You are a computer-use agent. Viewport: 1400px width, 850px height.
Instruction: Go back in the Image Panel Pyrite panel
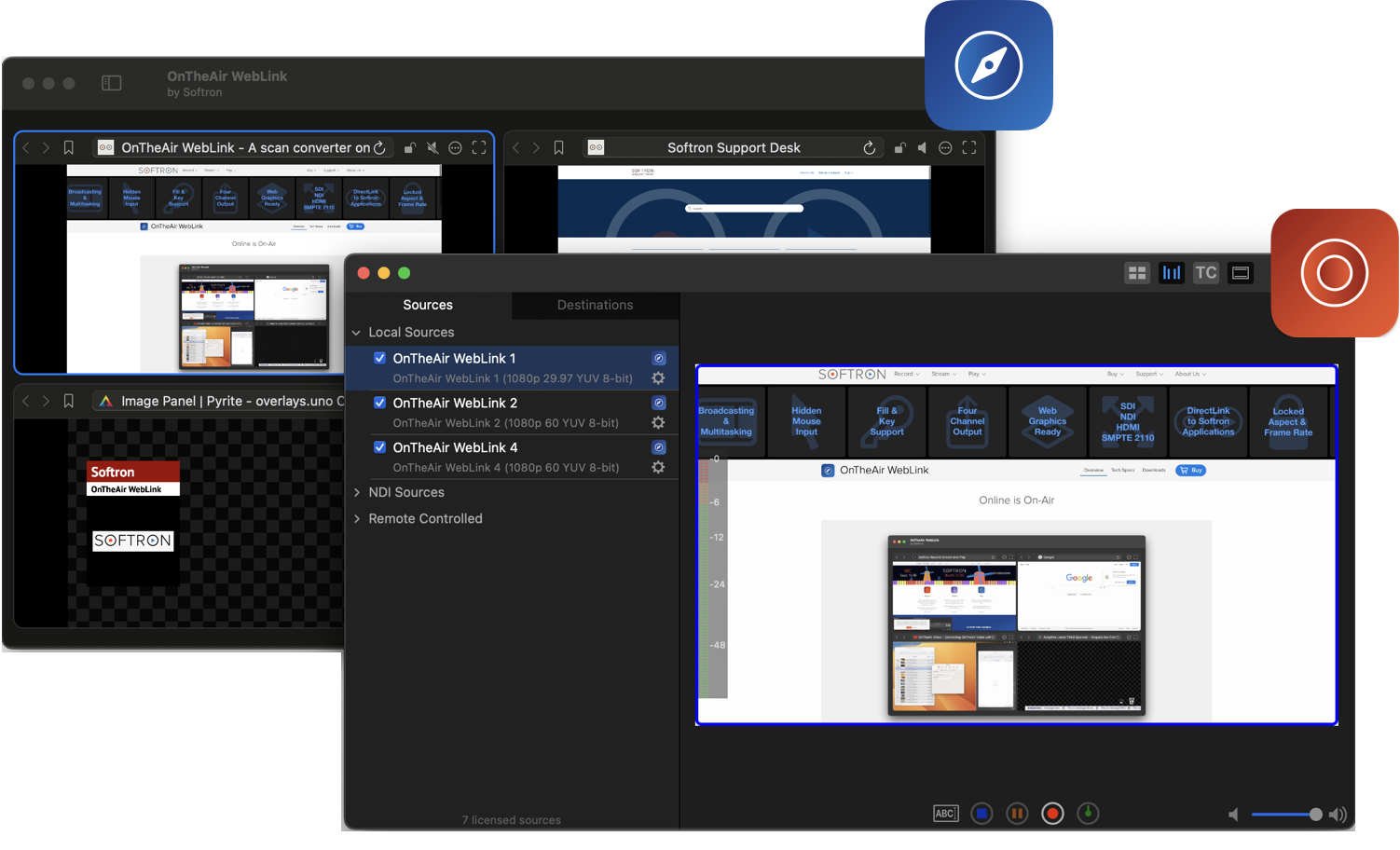26,401
